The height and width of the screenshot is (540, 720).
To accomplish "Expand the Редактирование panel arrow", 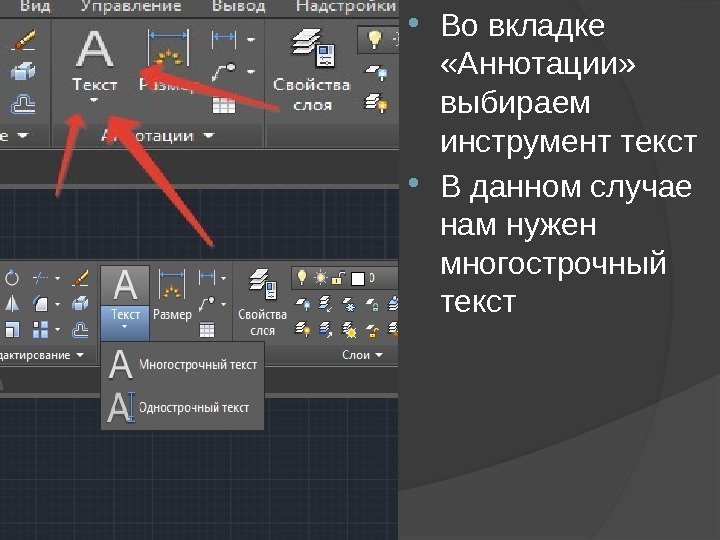I will [80, 355].
